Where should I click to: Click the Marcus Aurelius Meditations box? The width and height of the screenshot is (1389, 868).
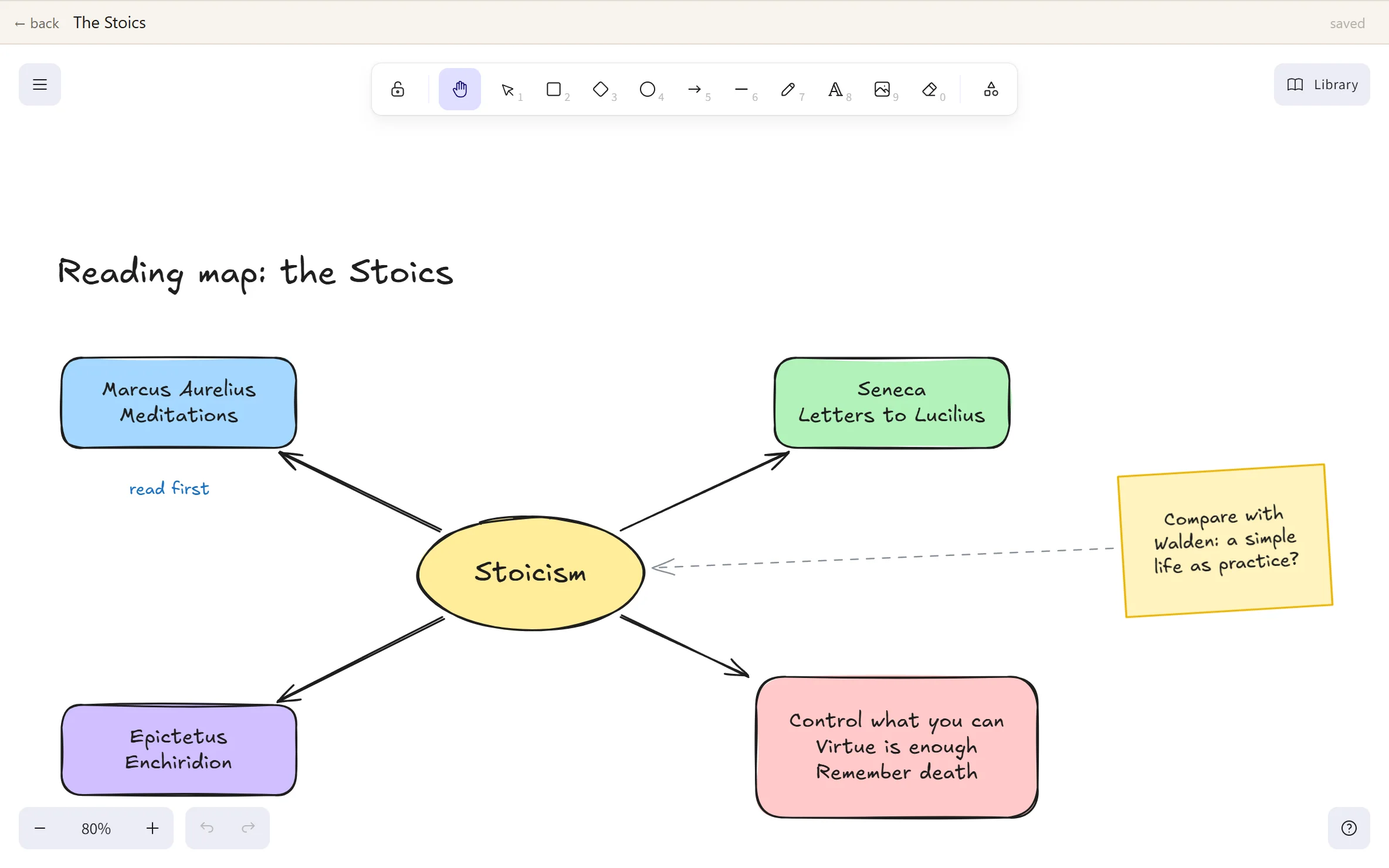pos(179,403)
